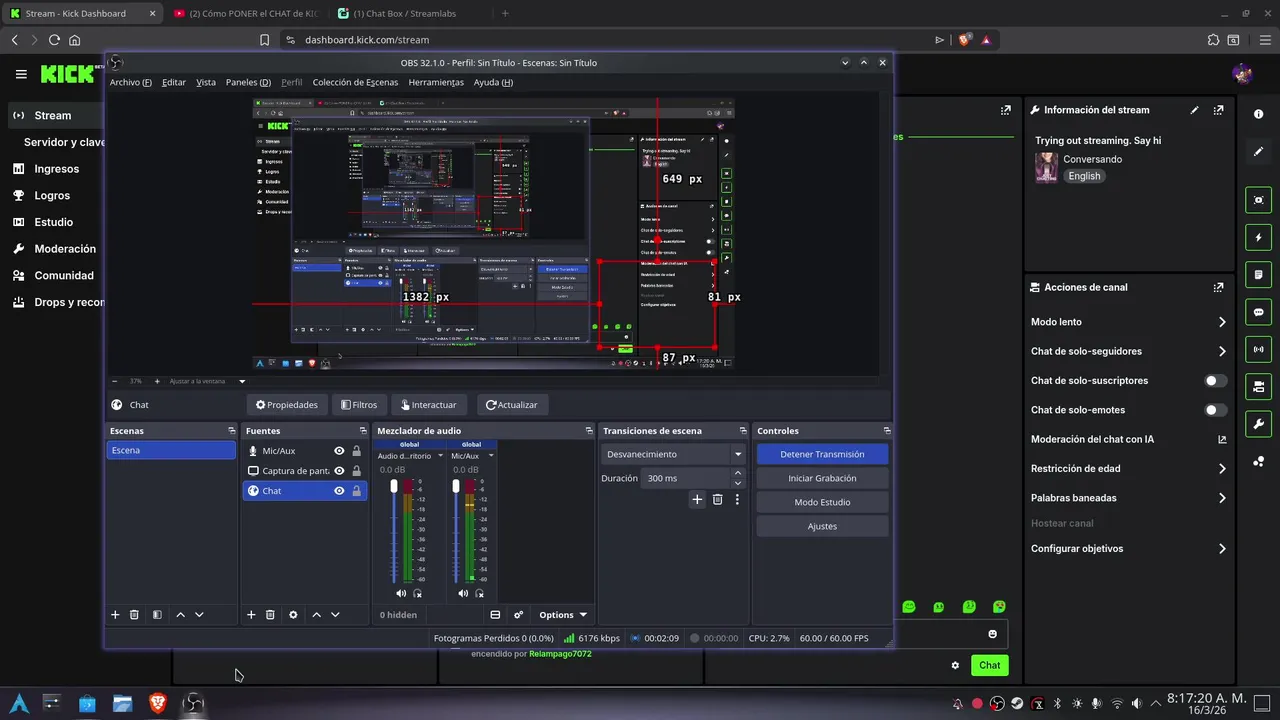The height and width of the screenshot is (720, 1280).
Task: Pop out the Información del stream panel
Action: click(x=1218, y=110)
